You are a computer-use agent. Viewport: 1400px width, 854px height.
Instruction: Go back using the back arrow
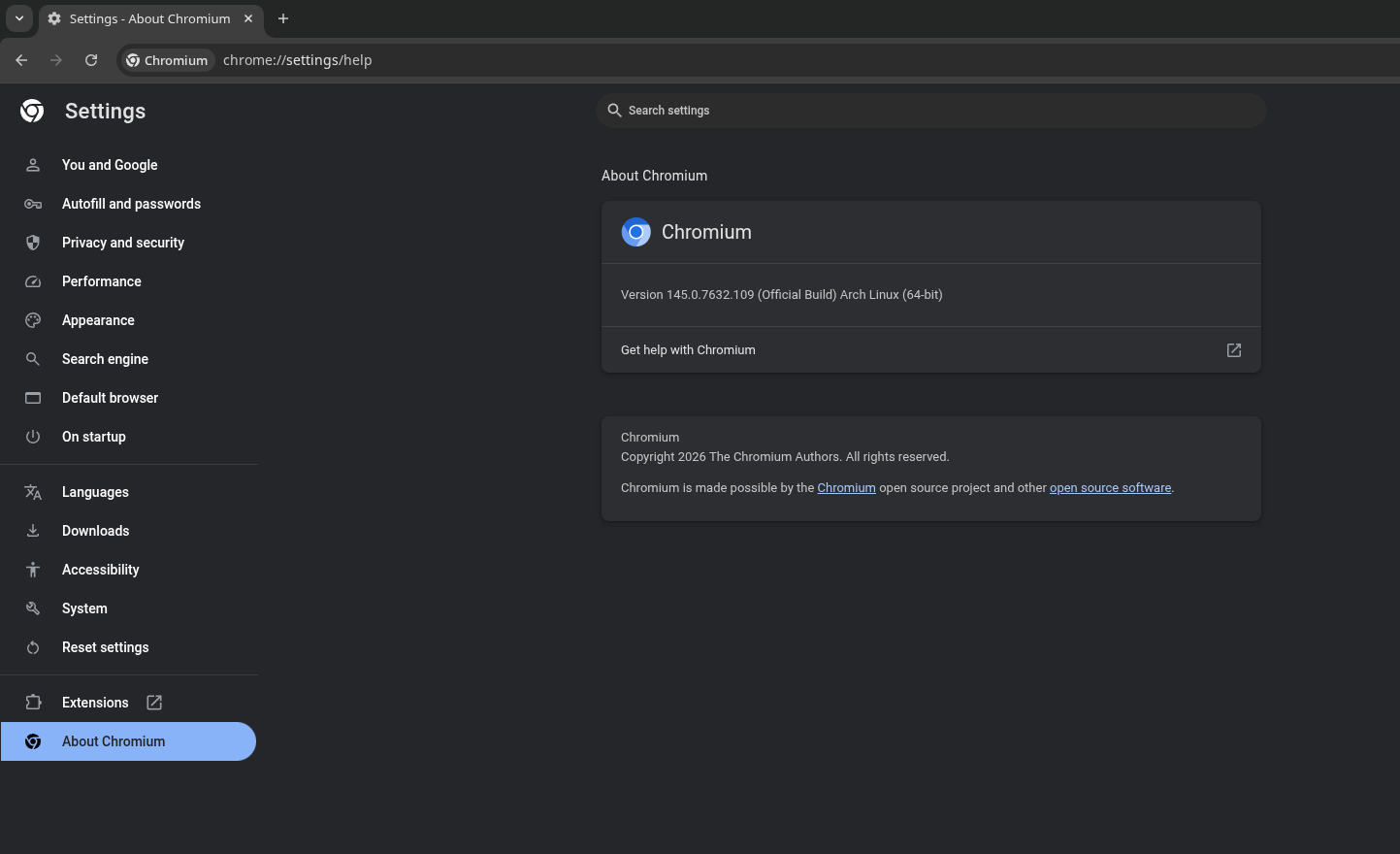[x=21, y=60]
